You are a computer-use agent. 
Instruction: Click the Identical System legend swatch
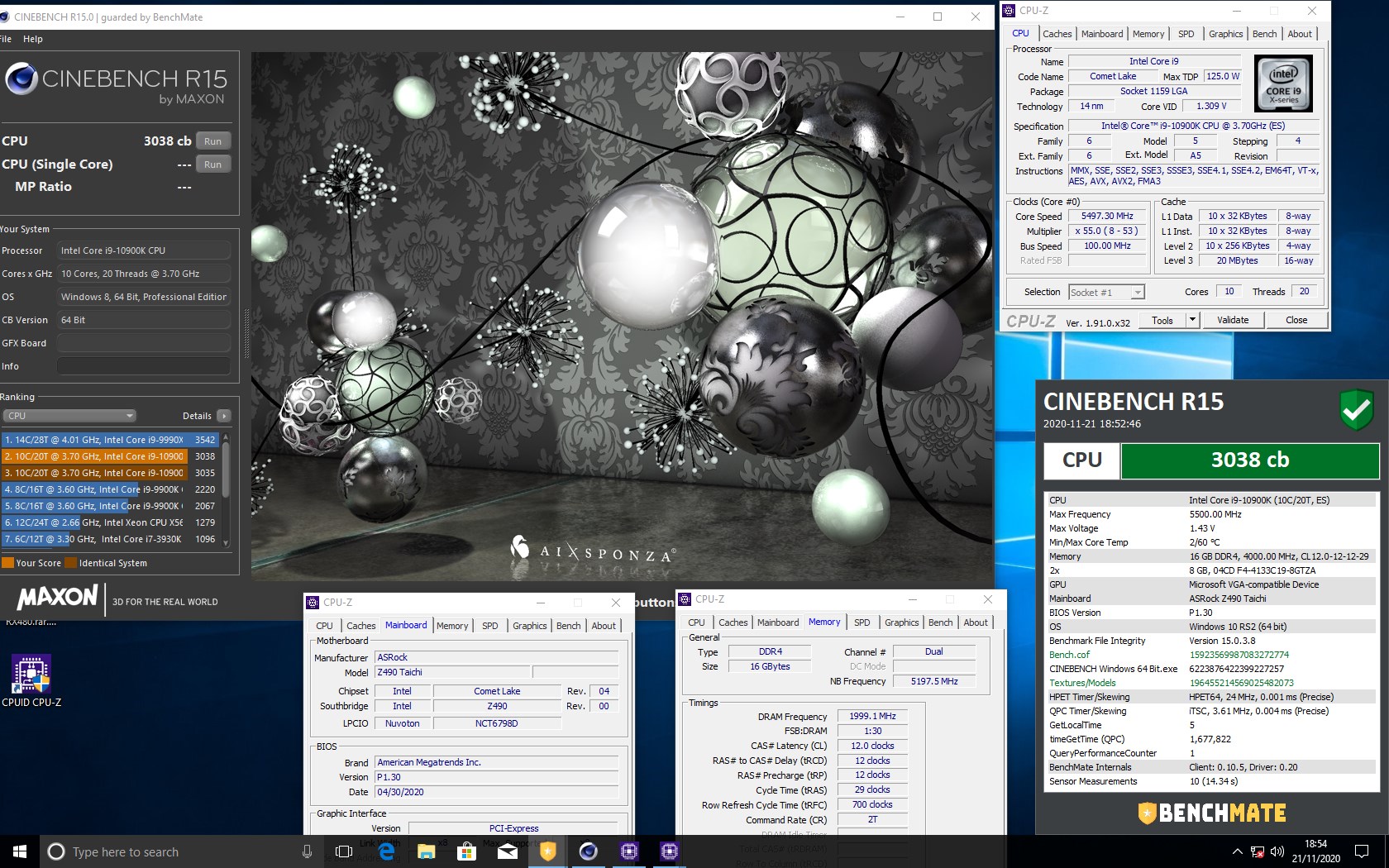[70, 563]
